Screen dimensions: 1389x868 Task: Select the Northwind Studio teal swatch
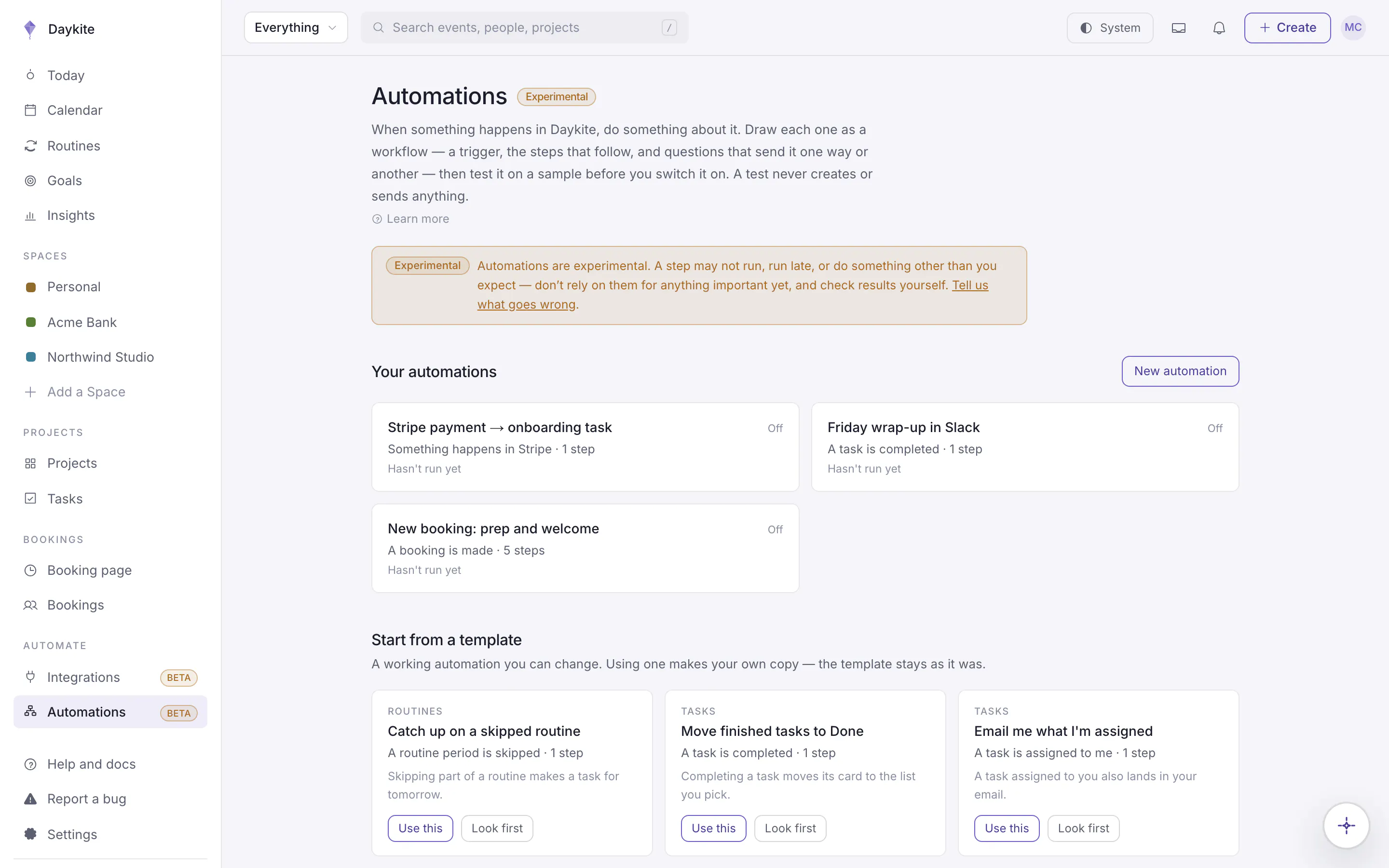pyautogui.click(x=31, y=357)
